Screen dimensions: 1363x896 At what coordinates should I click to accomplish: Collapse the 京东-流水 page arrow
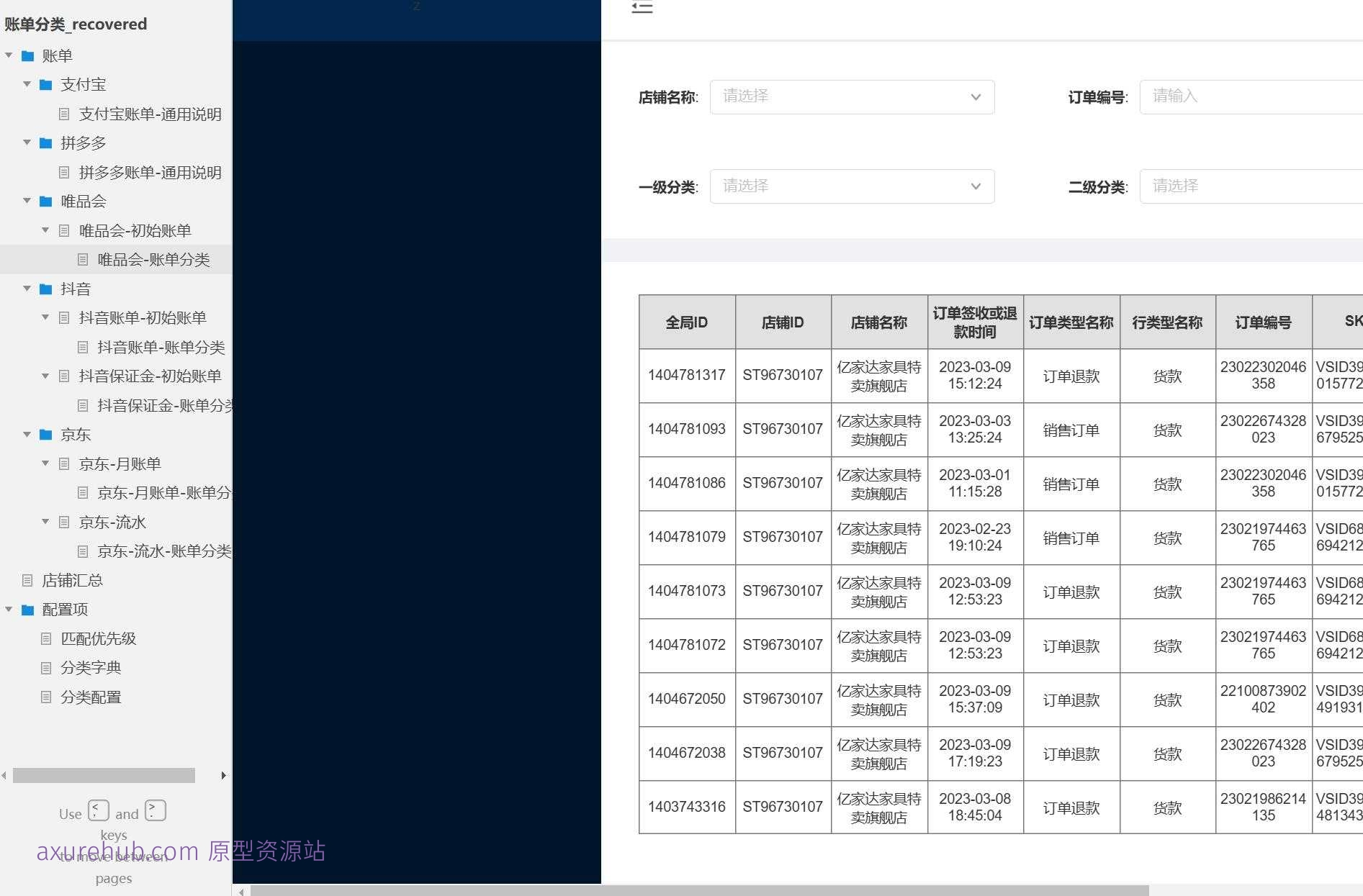coord(45,522)
